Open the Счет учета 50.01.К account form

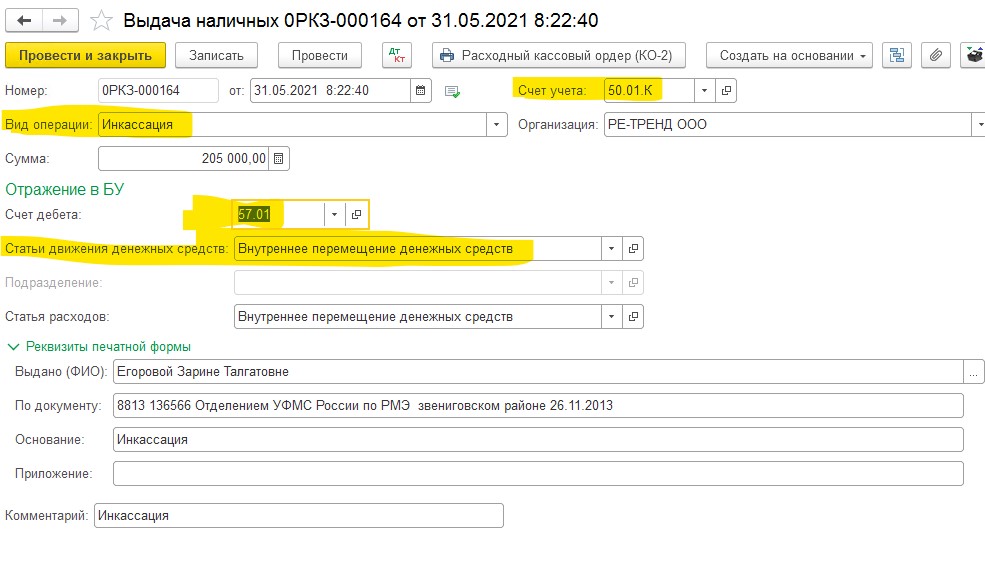[727, 91]
